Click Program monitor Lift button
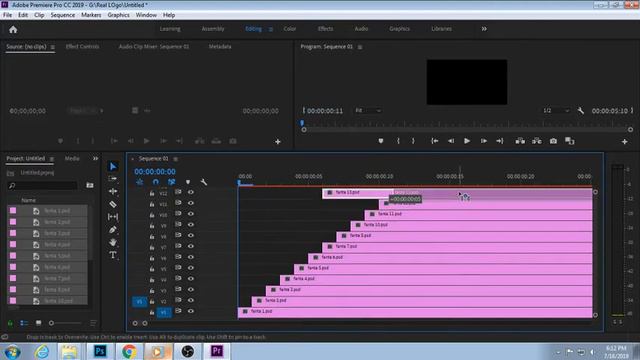640x360 pixels. pos(520,141)
